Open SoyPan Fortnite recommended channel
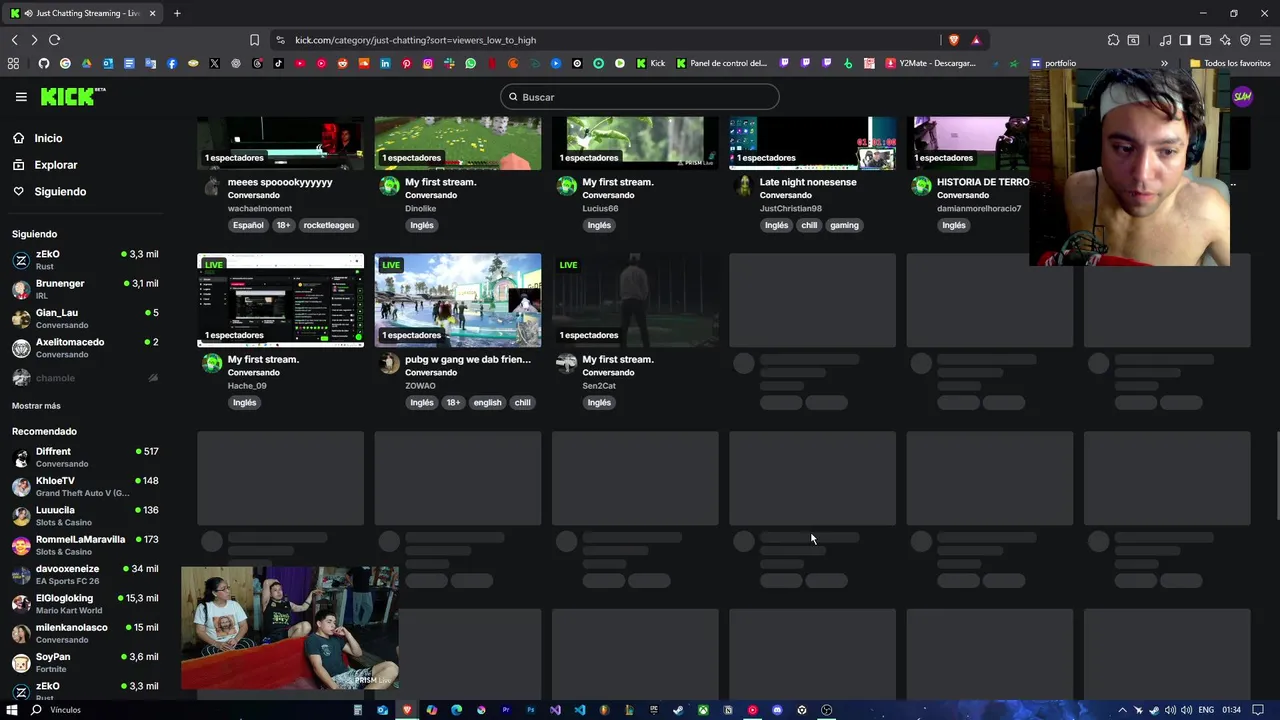1280x720 pixels. (x=85, y=662)
